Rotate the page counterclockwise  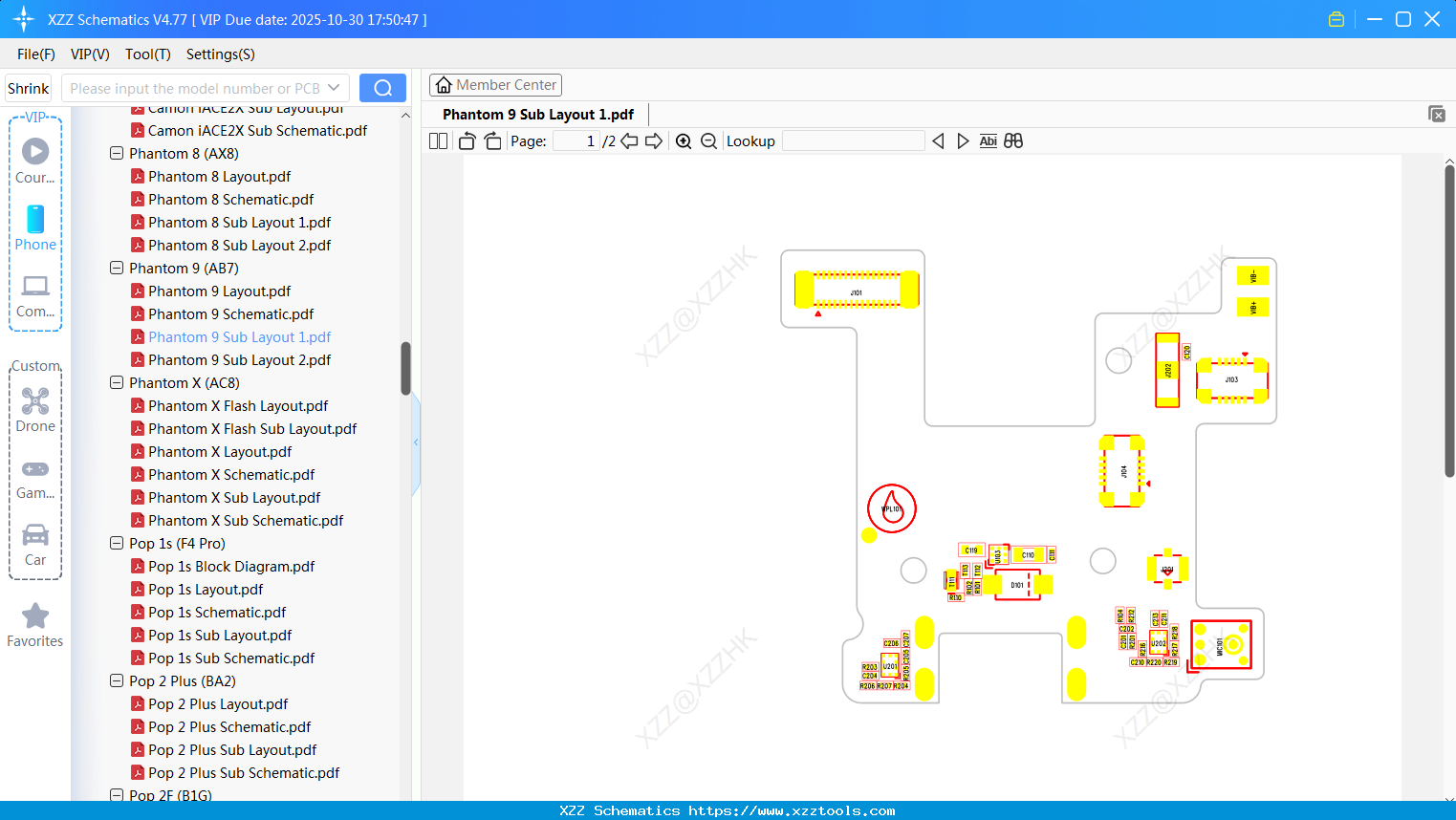(x=467, y=141)
